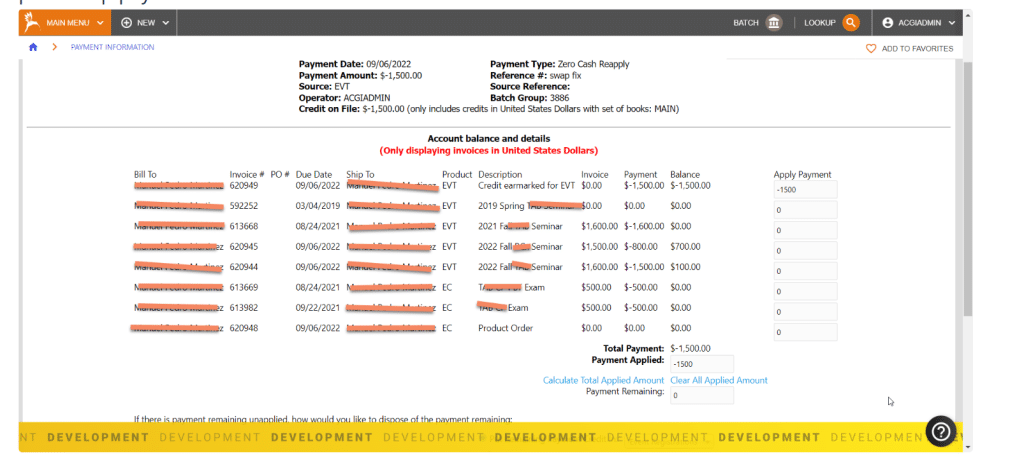This screenshot has width=1024, height=465.
Task: Click the logo in the Main Menu
Action: (30, 23)
